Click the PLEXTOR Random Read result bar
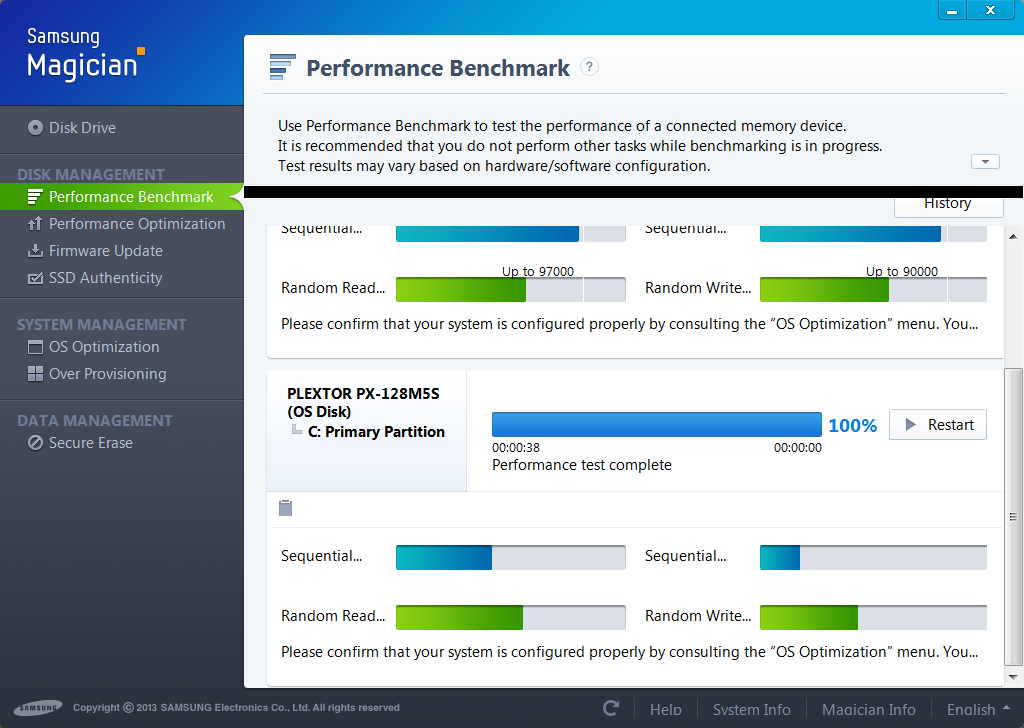The height and width of the screenshot is (728, 1024). click(x=511, y=617)
